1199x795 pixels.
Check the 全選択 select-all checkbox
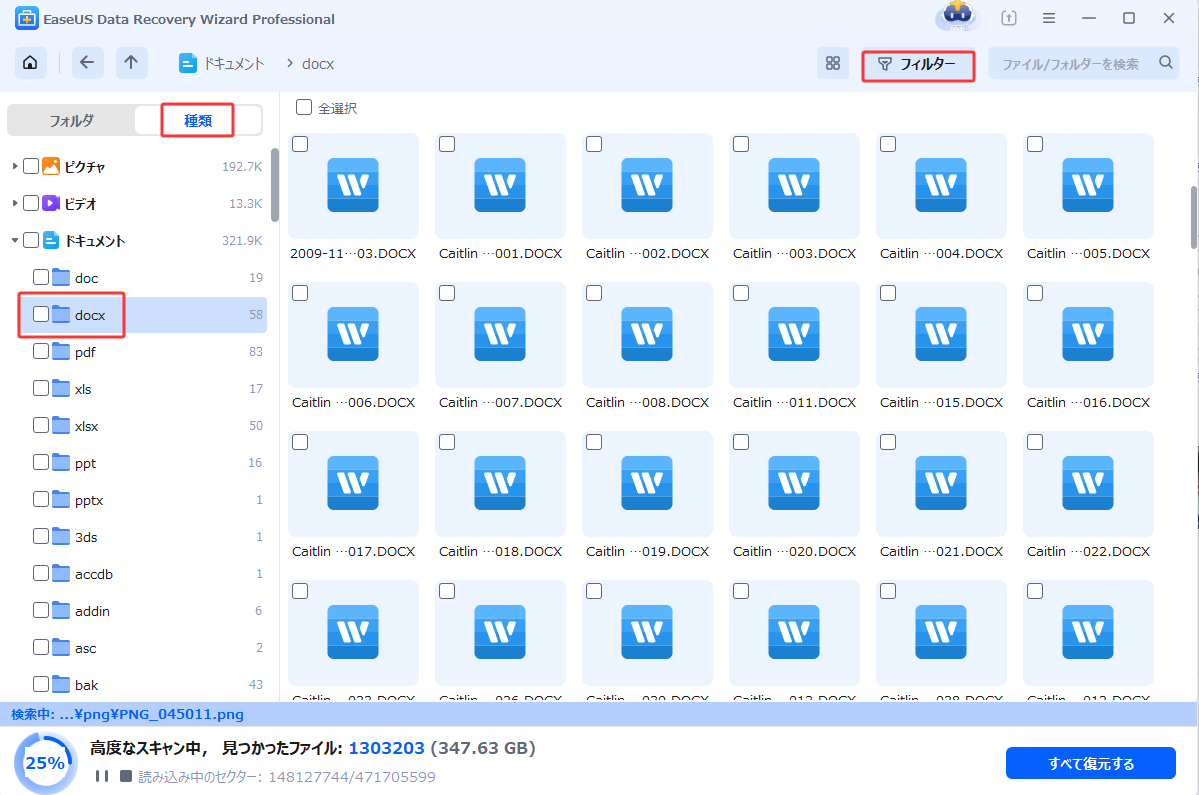[304, 107]
